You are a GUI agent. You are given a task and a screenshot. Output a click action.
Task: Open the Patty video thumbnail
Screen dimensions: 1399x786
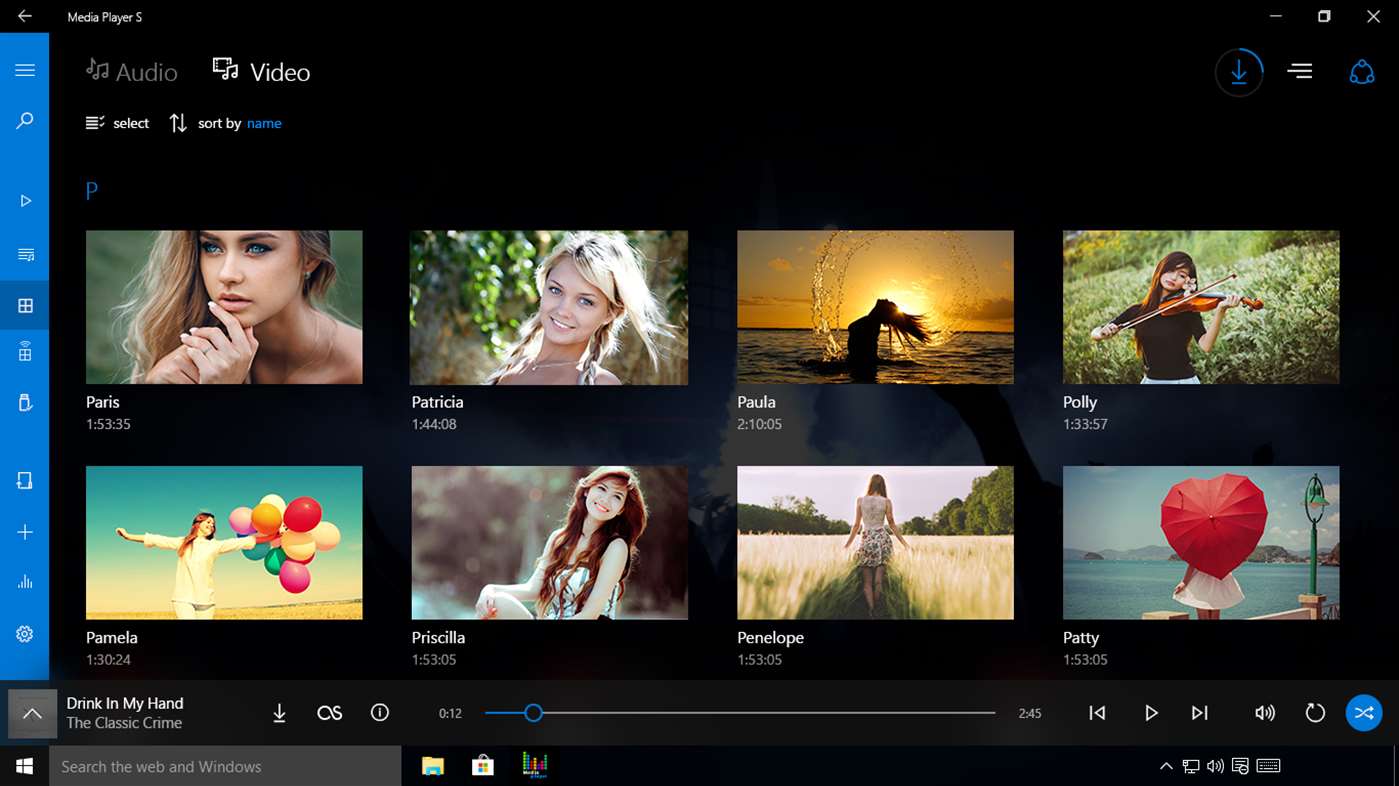click(x=1201, y=542)
